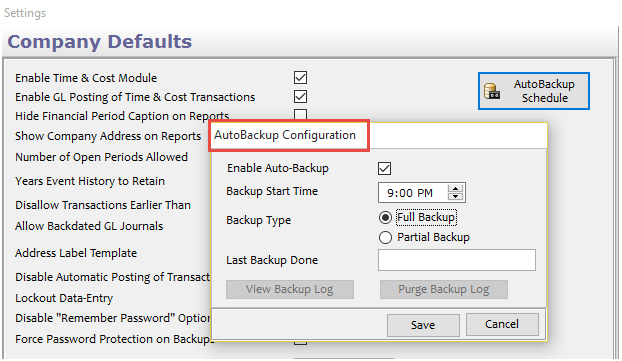Select the Full Backup radio button

tap(385, 217)
